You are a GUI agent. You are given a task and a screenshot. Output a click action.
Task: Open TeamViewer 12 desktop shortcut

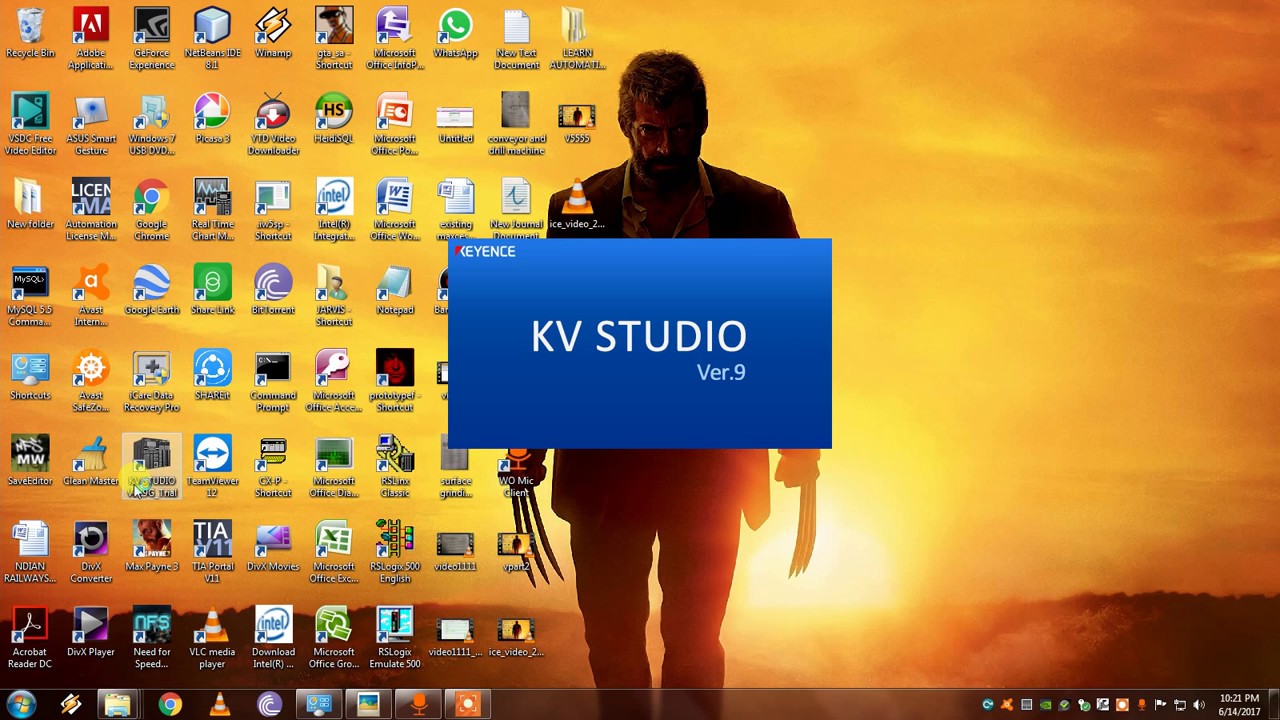(x=212, y=467)
